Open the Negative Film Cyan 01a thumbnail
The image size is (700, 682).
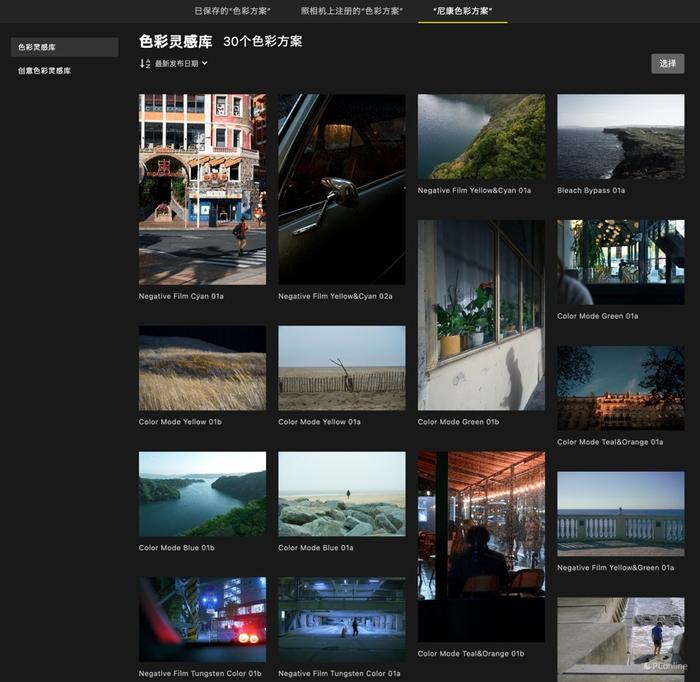[x=202, y=189]
